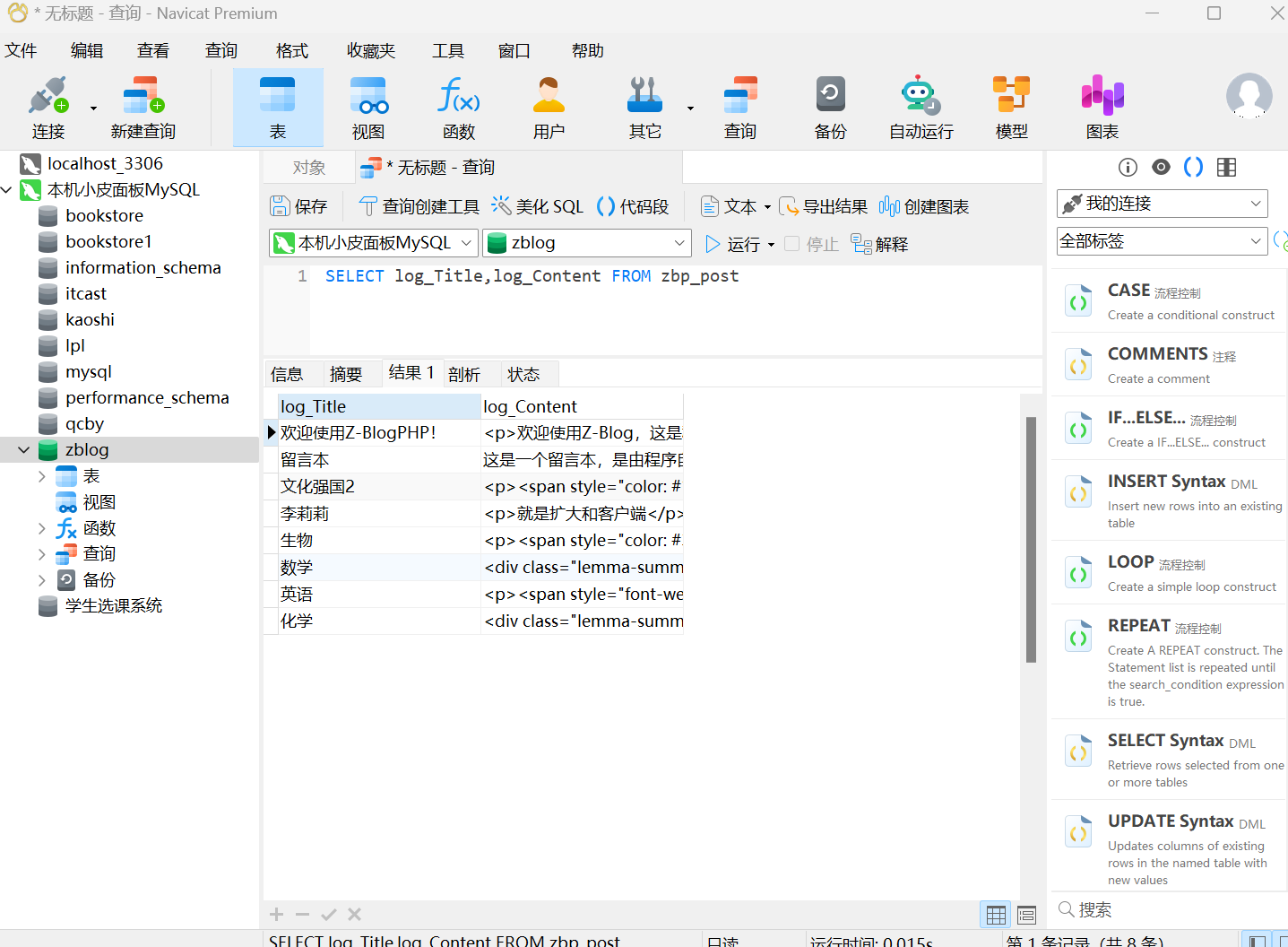The image size is (1288, 947).
Task: Open the 全部标签 tags dropdown
Action: point(1163,241)
